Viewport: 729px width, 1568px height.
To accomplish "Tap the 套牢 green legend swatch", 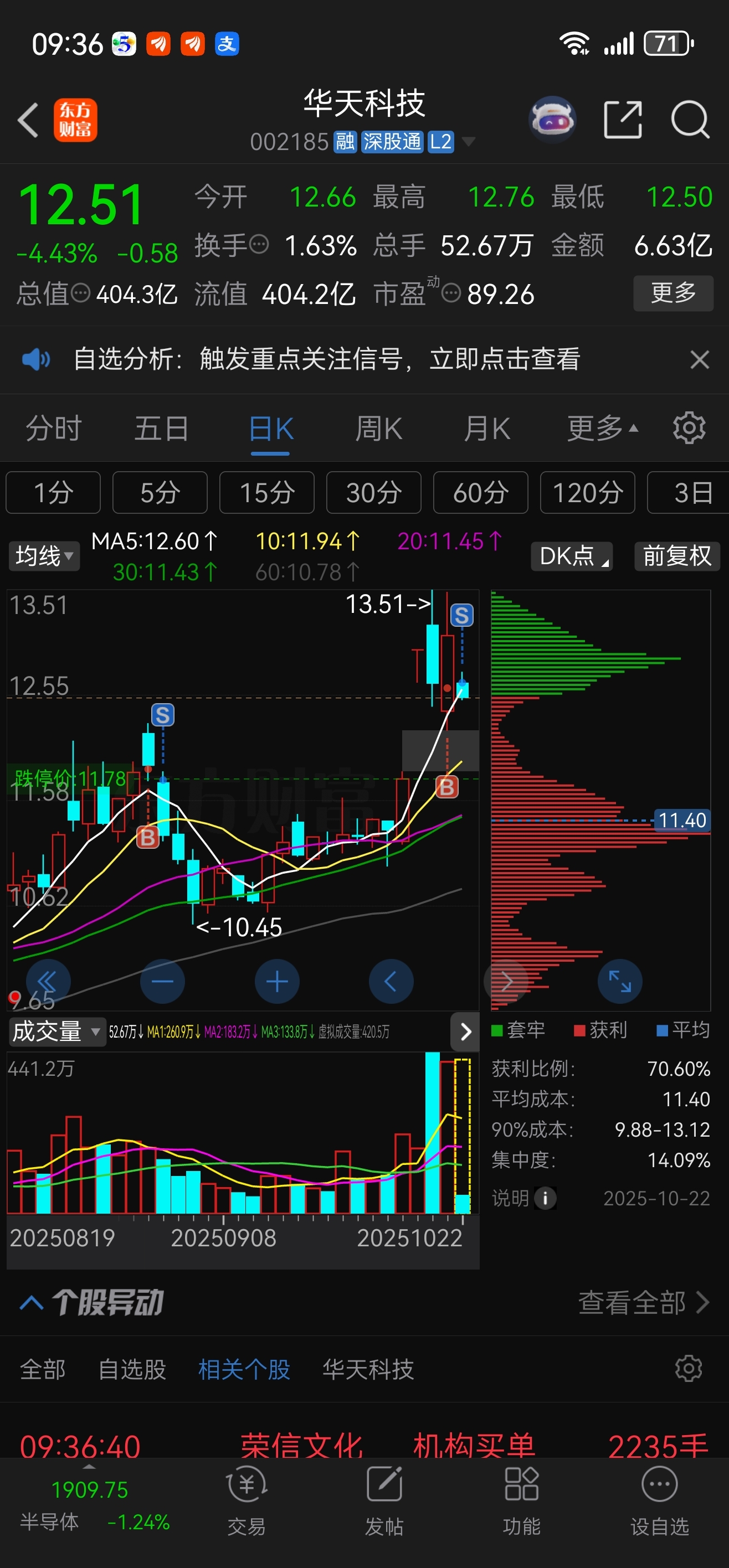I will coord(497,1030).
